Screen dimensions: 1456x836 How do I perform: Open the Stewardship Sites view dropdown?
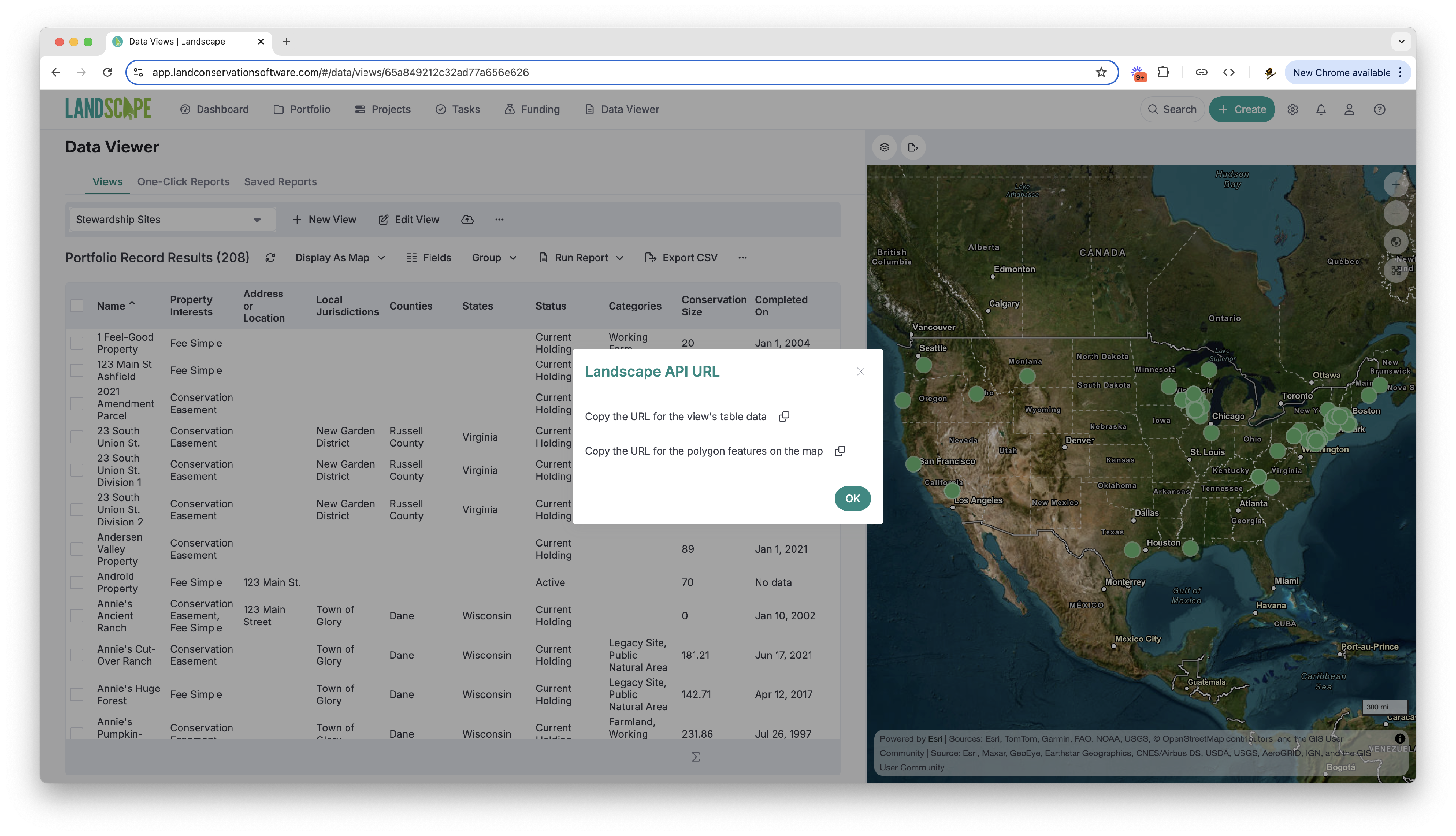tap(169, 219)
